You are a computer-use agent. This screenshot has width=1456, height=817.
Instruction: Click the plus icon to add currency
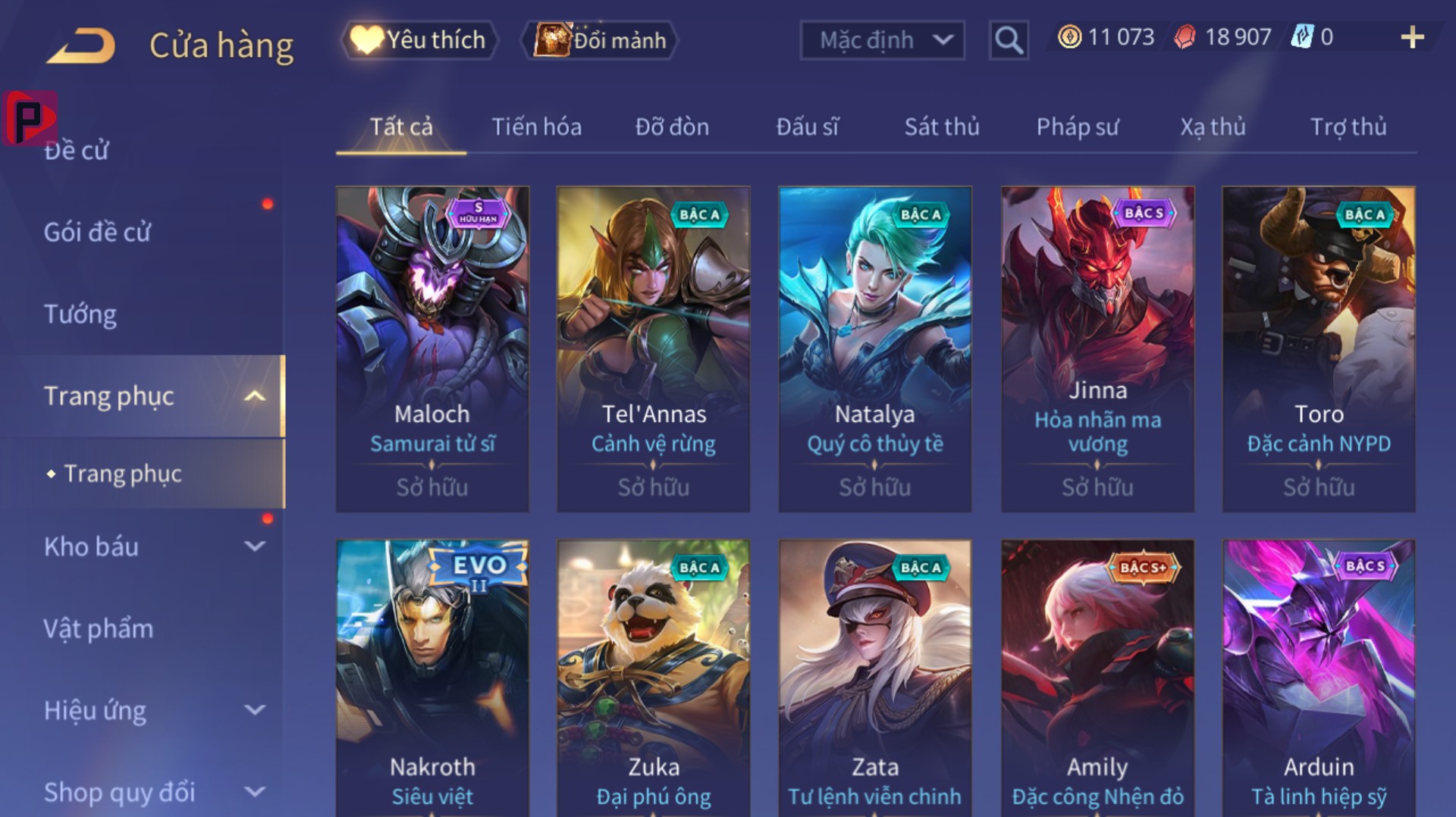[x=1412, y=37]
